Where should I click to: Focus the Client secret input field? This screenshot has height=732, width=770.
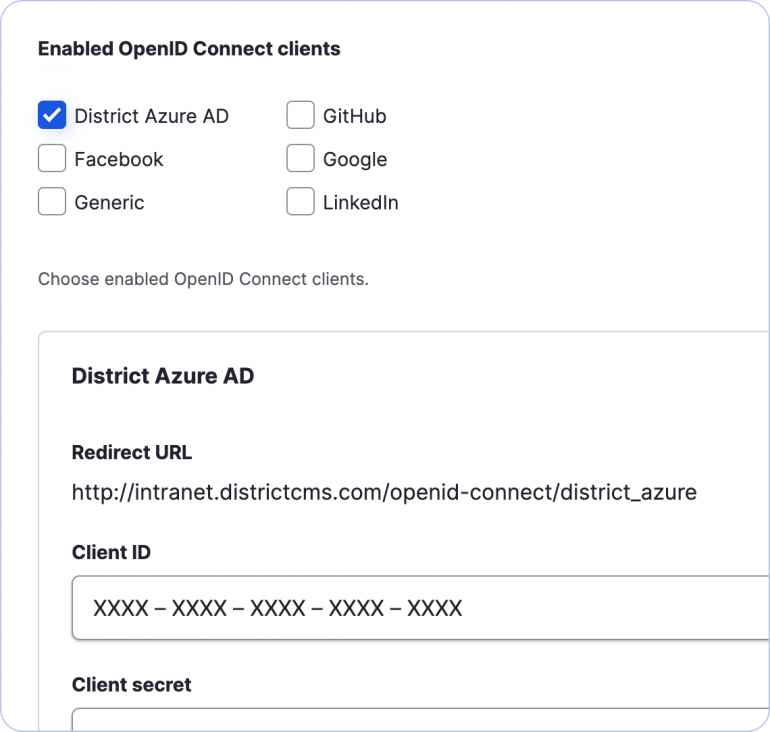pyautogui.click(x=421, y=720)
